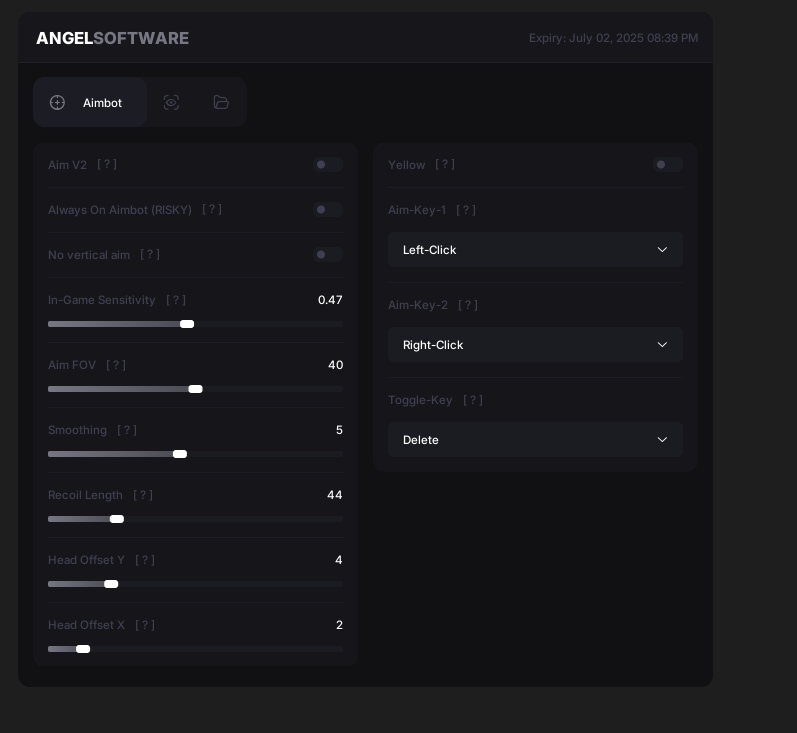Click the Expiry date text in header
Screen dimensions: 797x733
click(614, 38)
